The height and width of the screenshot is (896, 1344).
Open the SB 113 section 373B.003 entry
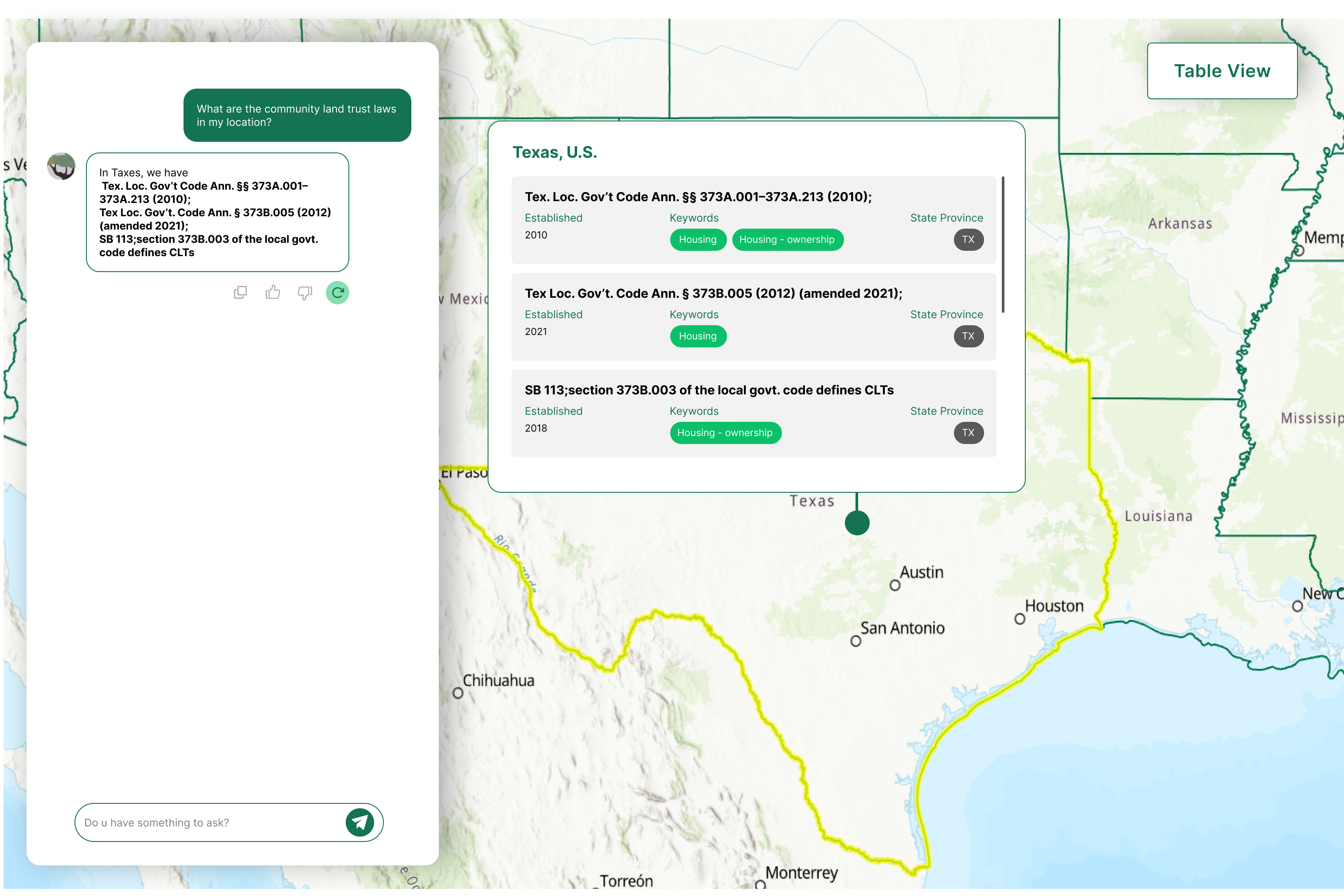point(709,390)
